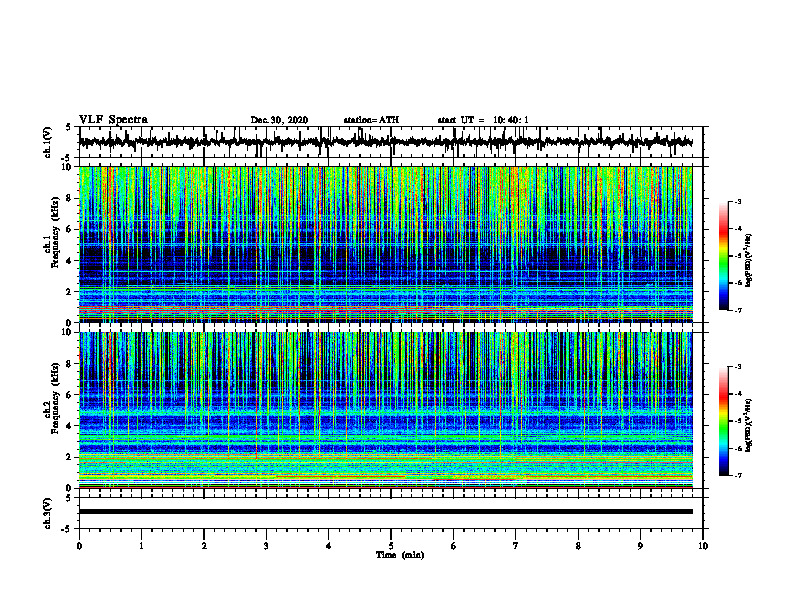Click the "2" kHz tick on ch.2 axis
The height and width of the screenshot is (612, 792).
coord(69,457)
